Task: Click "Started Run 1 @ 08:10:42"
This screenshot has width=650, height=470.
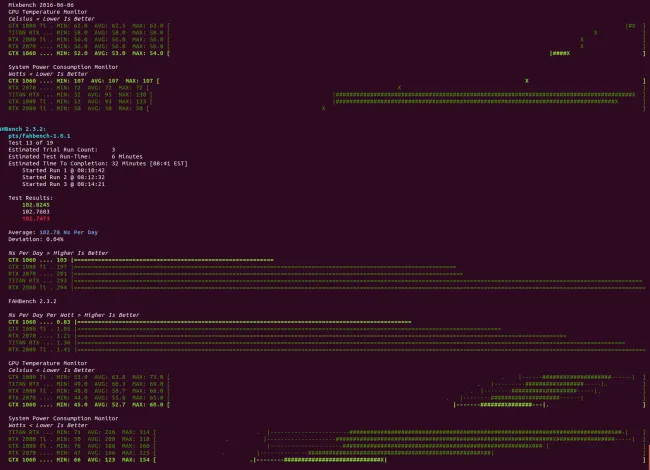Action: [x=63, y=170]
